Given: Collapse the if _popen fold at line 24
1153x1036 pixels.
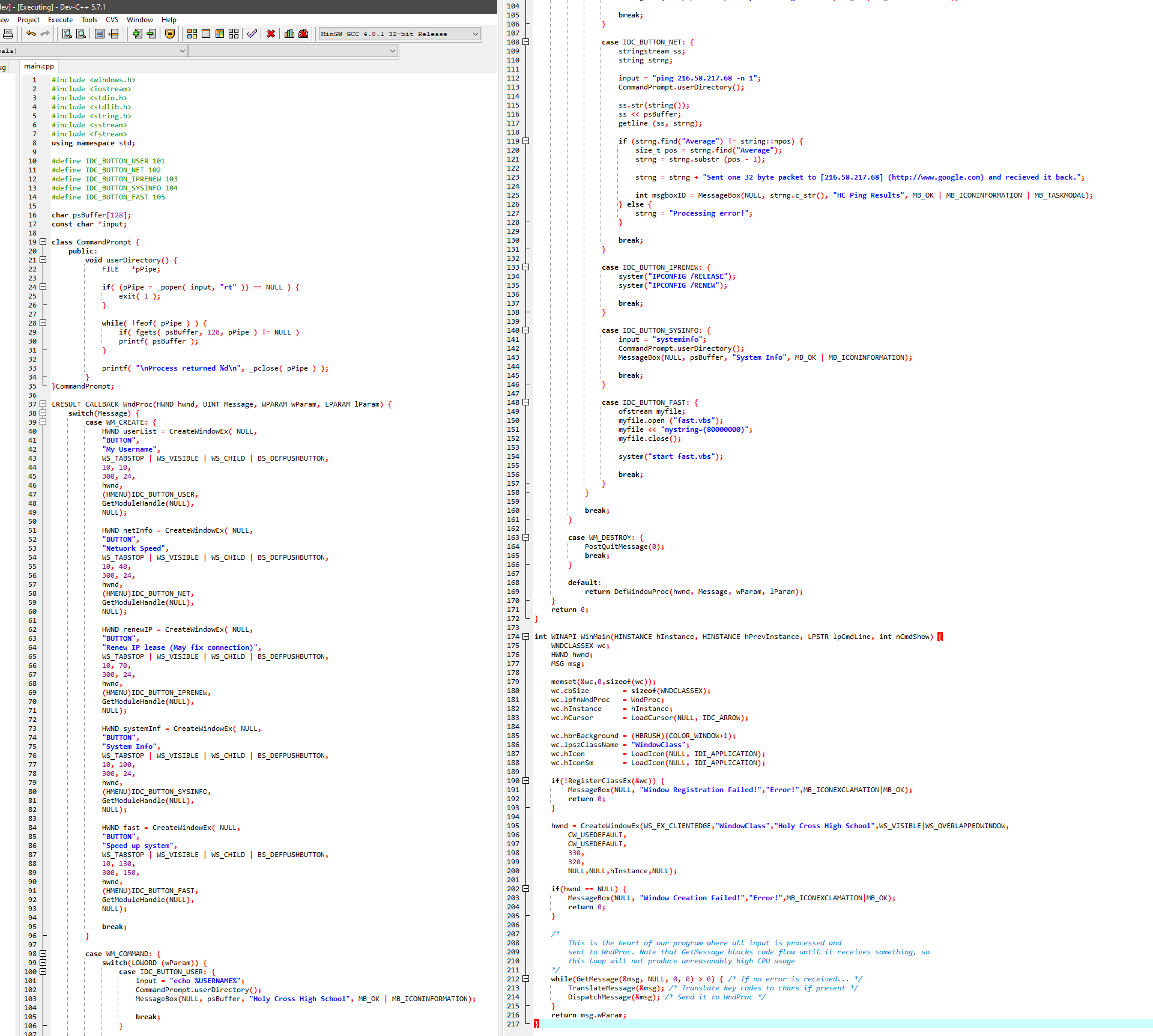Looking at the screenshot, I should pos(43,287).
